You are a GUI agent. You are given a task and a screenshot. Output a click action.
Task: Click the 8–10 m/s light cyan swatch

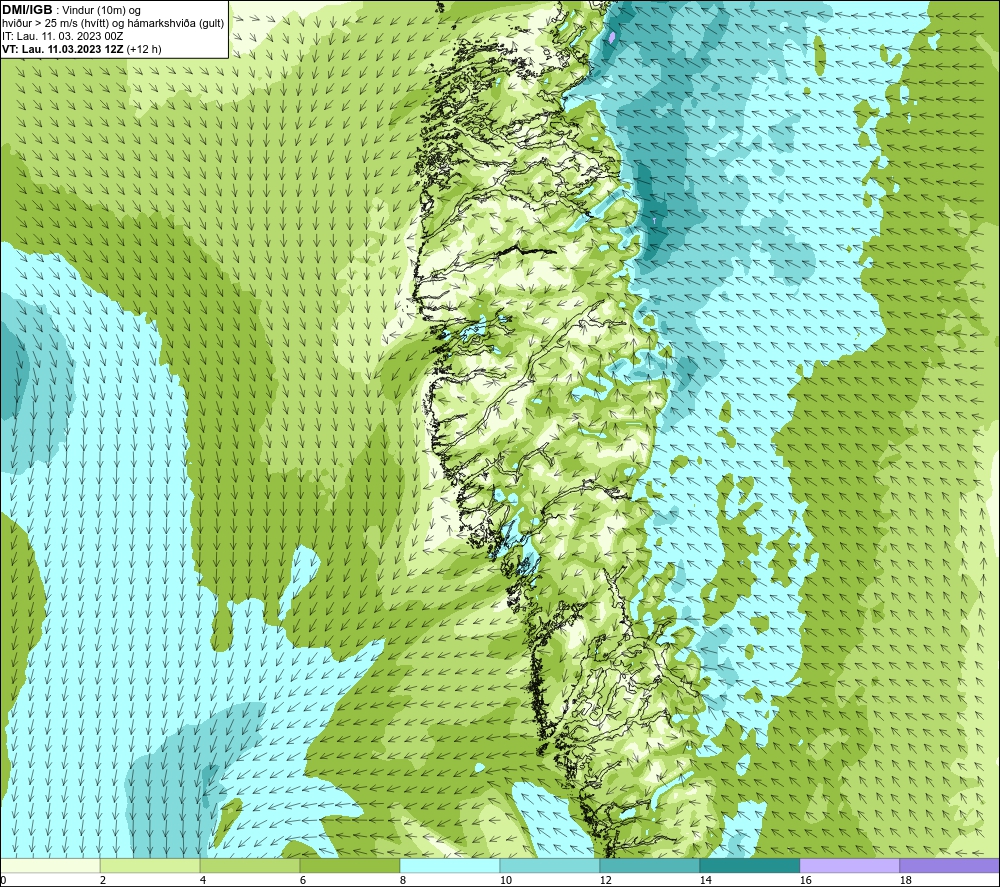[450, 865]
